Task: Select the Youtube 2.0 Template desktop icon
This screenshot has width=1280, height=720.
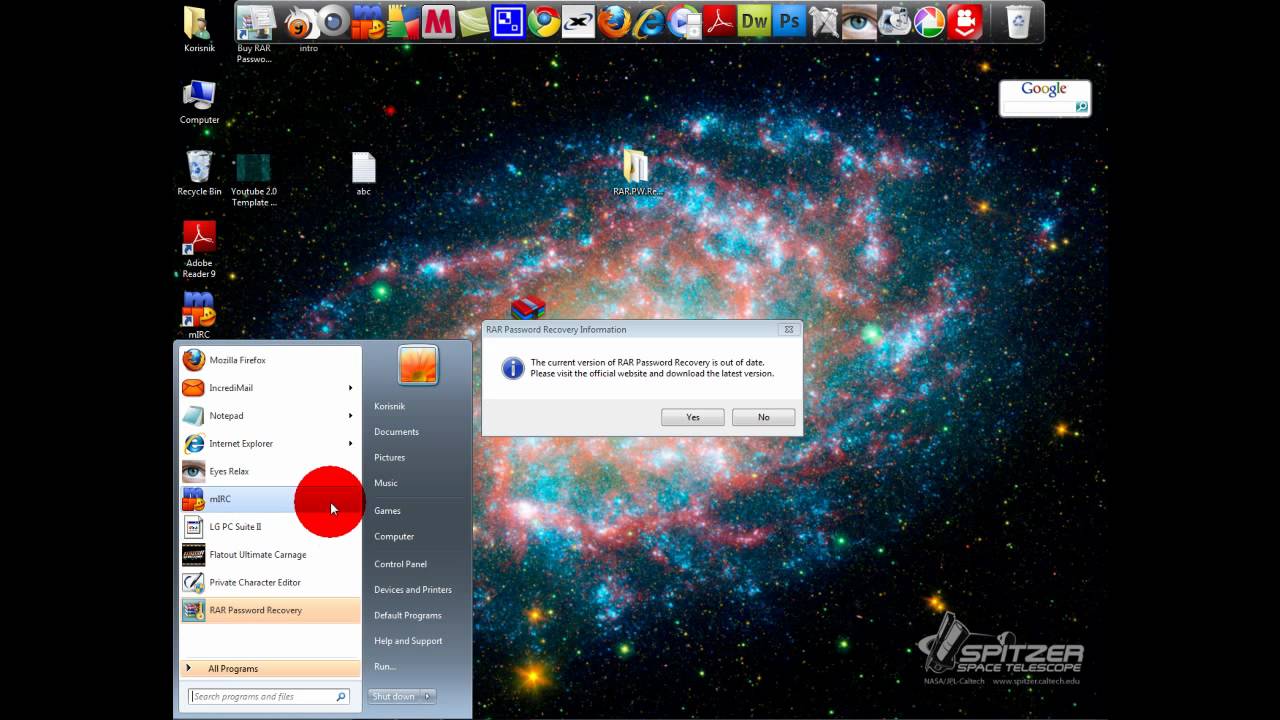Action: [254, 180]
